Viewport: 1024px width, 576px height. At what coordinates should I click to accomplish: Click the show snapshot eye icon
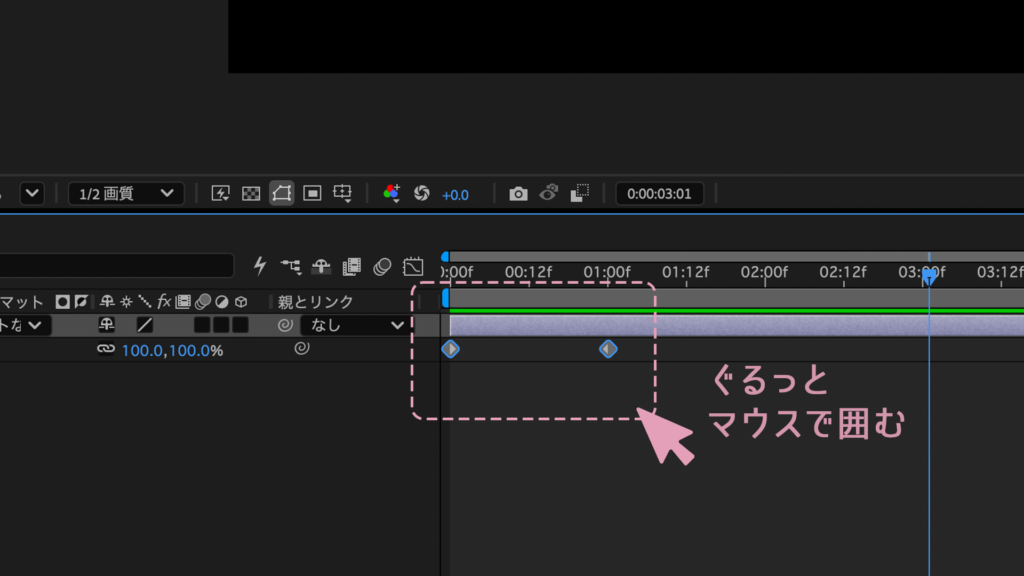549,193
